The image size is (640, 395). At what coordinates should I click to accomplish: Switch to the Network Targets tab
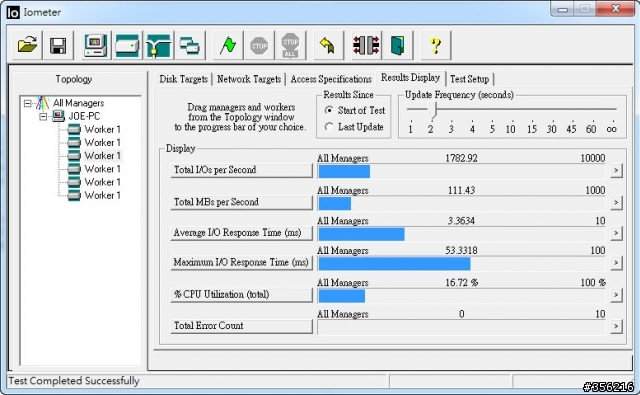point(249,79)
